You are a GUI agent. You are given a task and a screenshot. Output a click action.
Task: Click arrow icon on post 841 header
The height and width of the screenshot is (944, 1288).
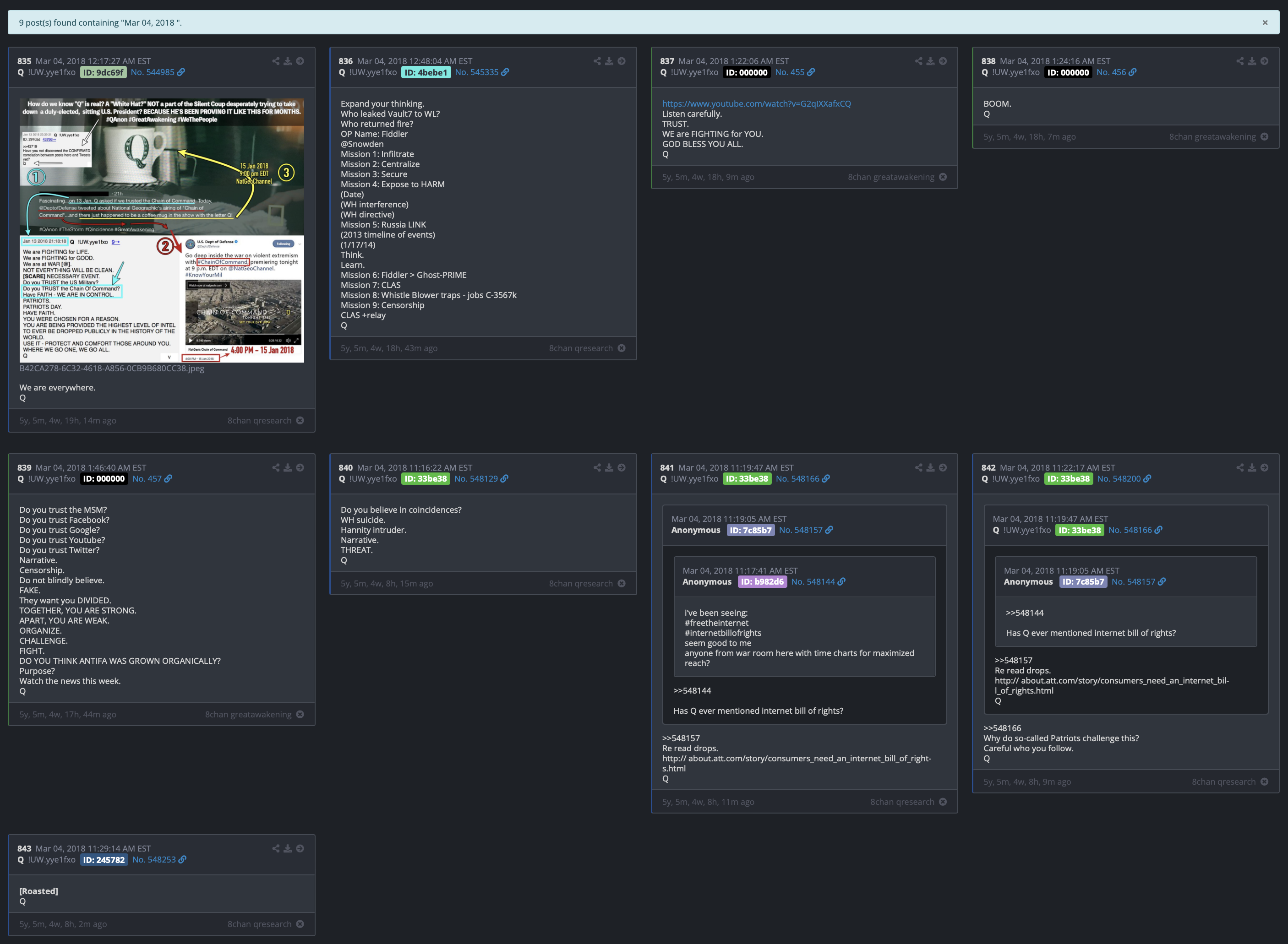click(943, 467)
